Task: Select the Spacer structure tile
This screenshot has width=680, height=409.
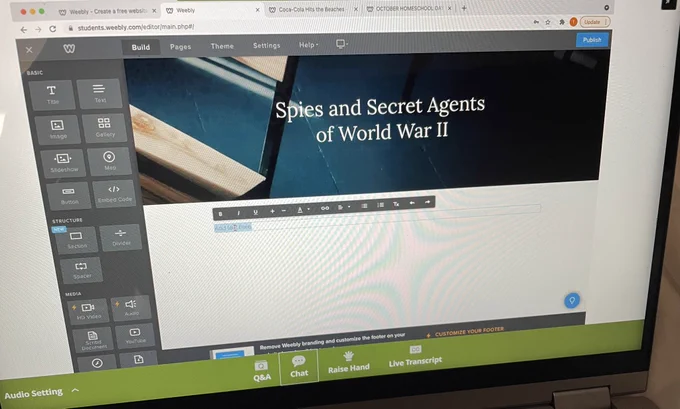Action: tap(82, 270)
